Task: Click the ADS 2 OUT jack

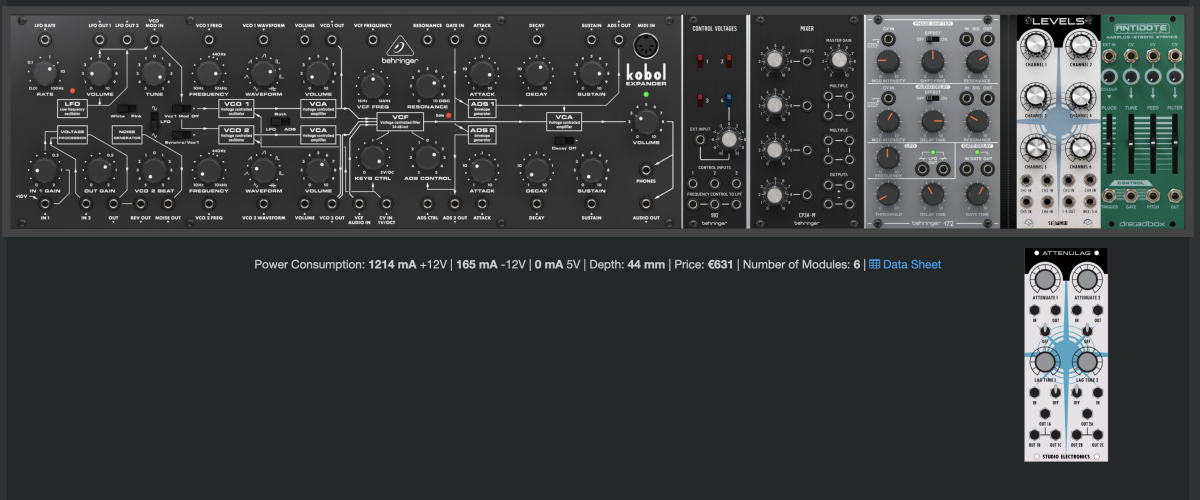Action: click(455, 203)
